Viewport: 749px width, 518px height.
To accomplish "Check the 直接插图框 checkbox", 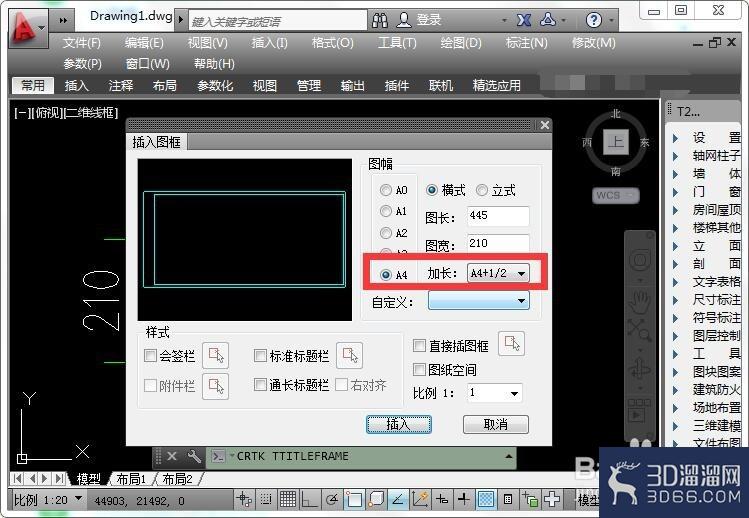I will (419, 345).
